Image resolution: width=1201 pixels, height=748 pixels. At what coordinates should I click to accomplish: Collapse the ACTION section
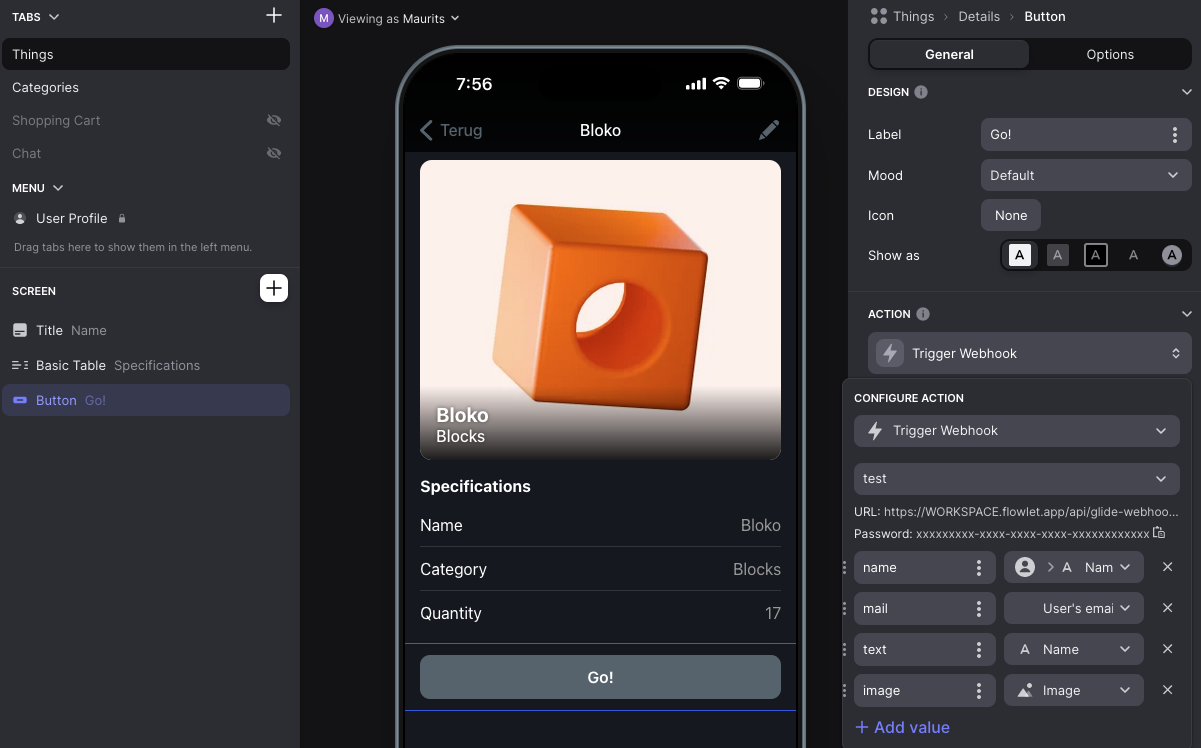[x=1186, y=314]
